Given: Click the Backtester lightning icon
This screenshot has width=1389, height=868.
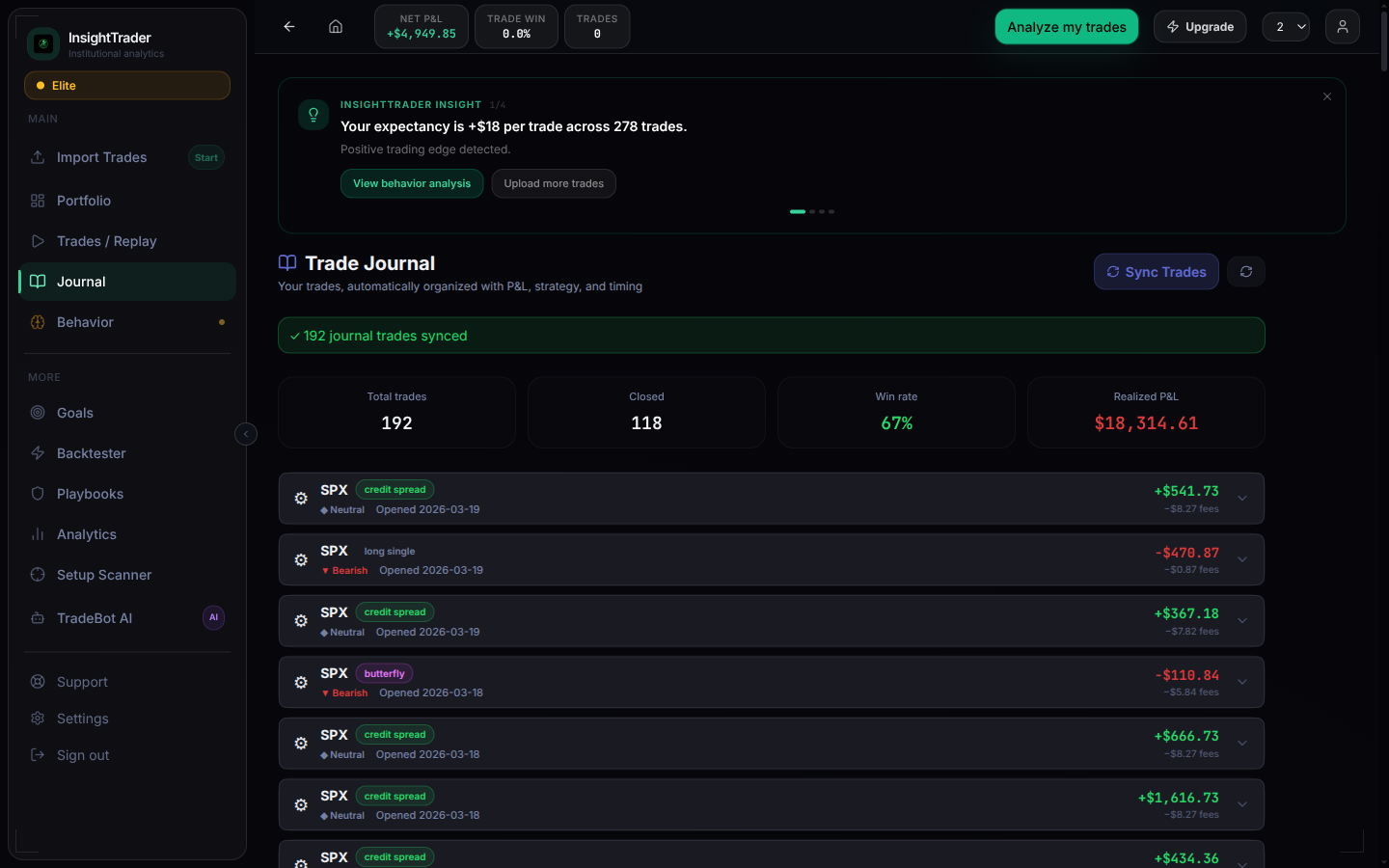Looking at the screenshot, I should click(x=37, y=452).
